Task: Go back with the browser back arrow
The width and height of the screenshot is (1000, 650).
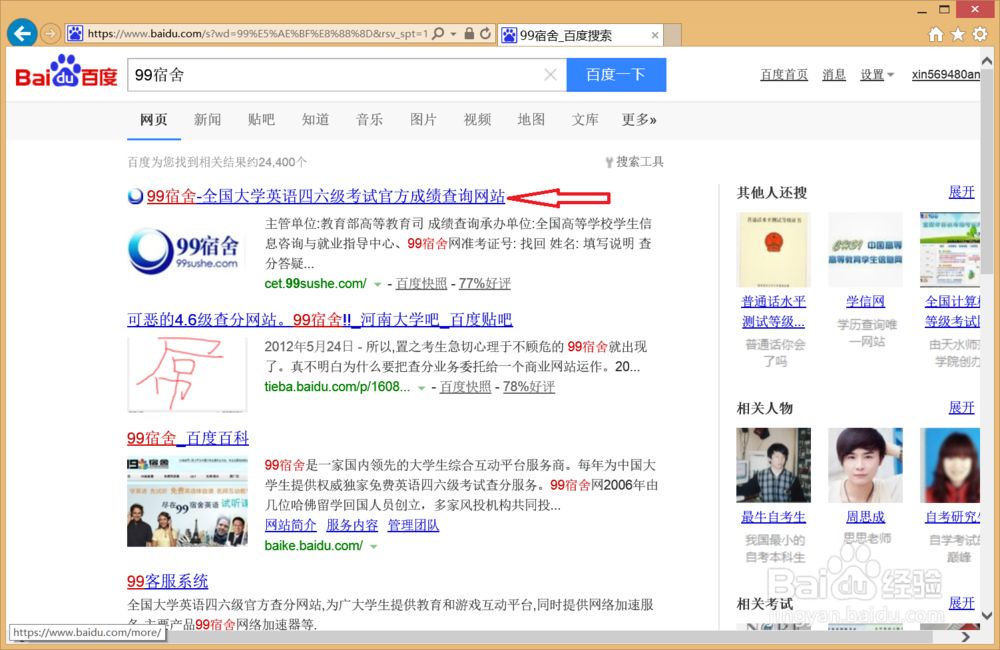Action: click(22, 33)
